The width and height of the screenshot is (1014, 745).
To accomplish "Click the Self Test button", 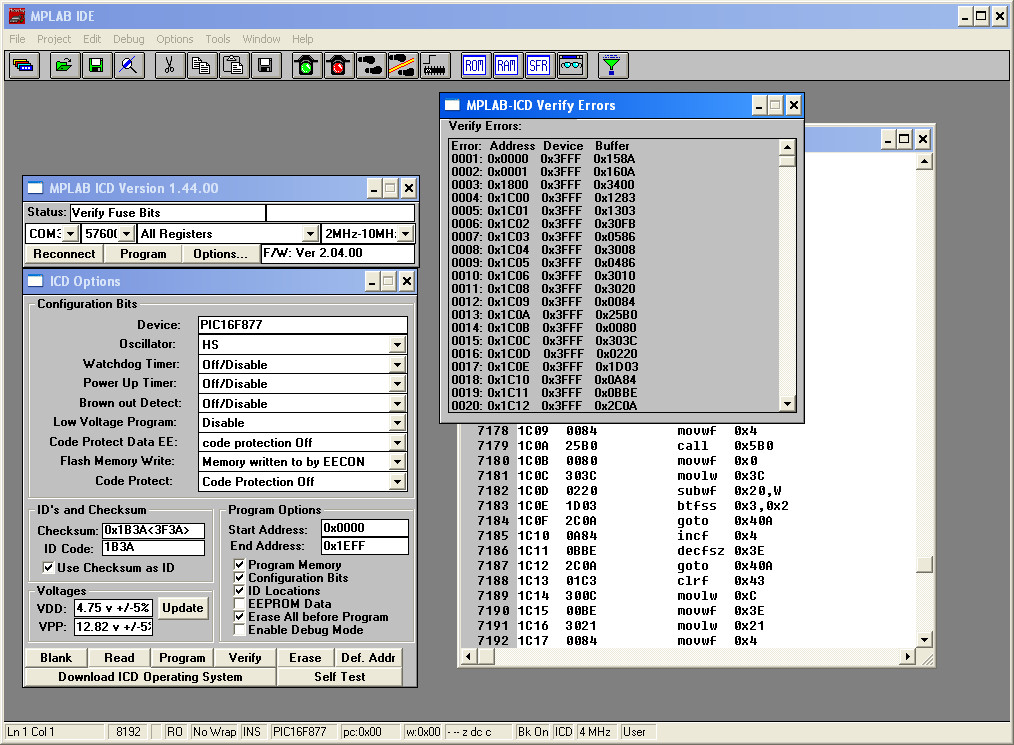I will point(340,676).
